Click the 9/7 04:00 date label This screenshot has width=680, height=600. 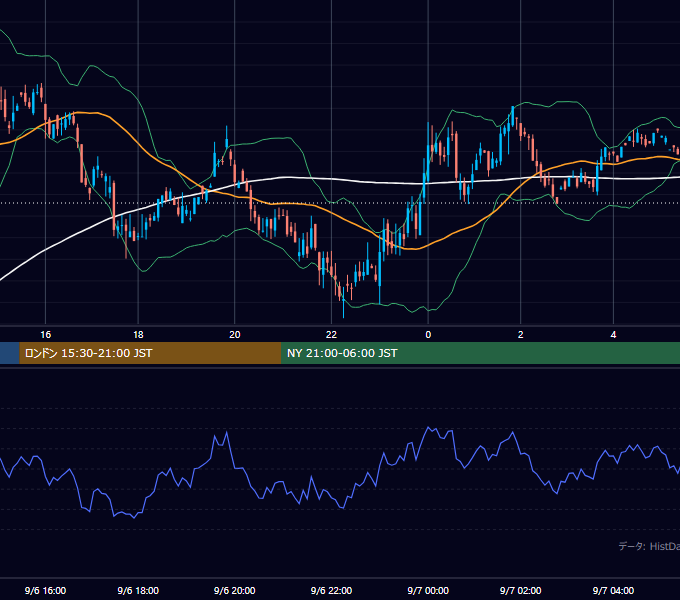613,590
